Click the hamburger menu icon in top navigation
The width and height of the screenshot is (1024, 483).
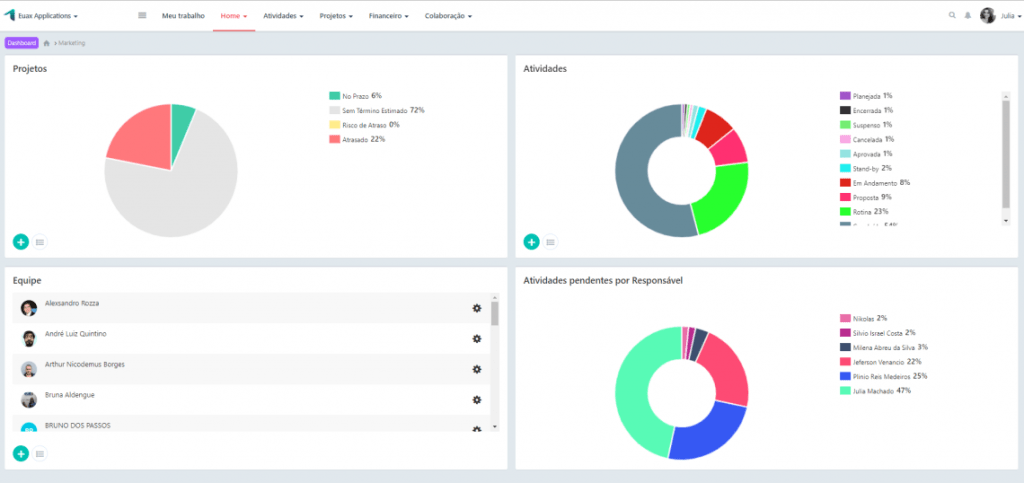(142, 16)
